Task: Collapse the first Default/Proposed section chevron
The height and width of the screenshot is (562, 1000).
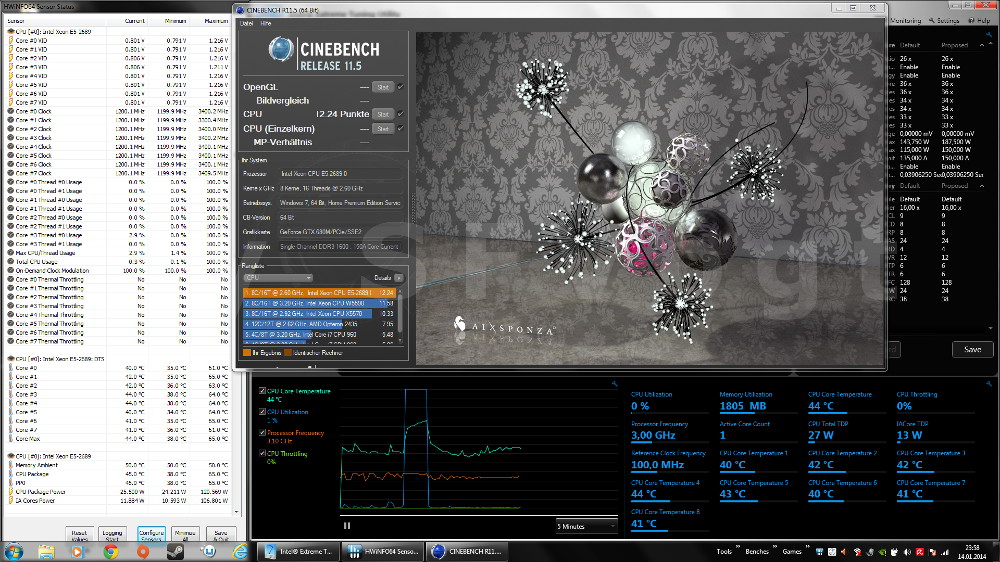Action: tap(982, 45)
